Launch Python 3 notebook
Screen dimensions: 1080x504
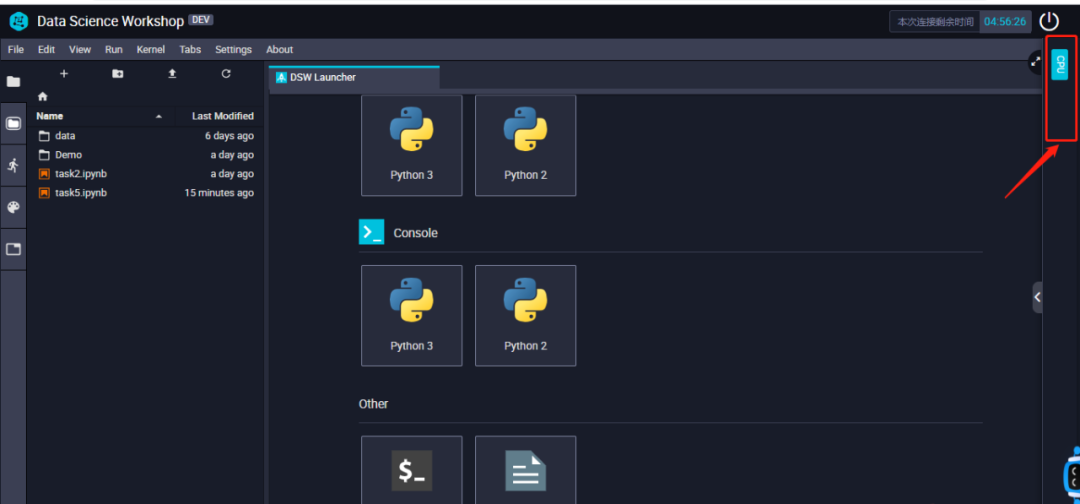click(412, 145)
